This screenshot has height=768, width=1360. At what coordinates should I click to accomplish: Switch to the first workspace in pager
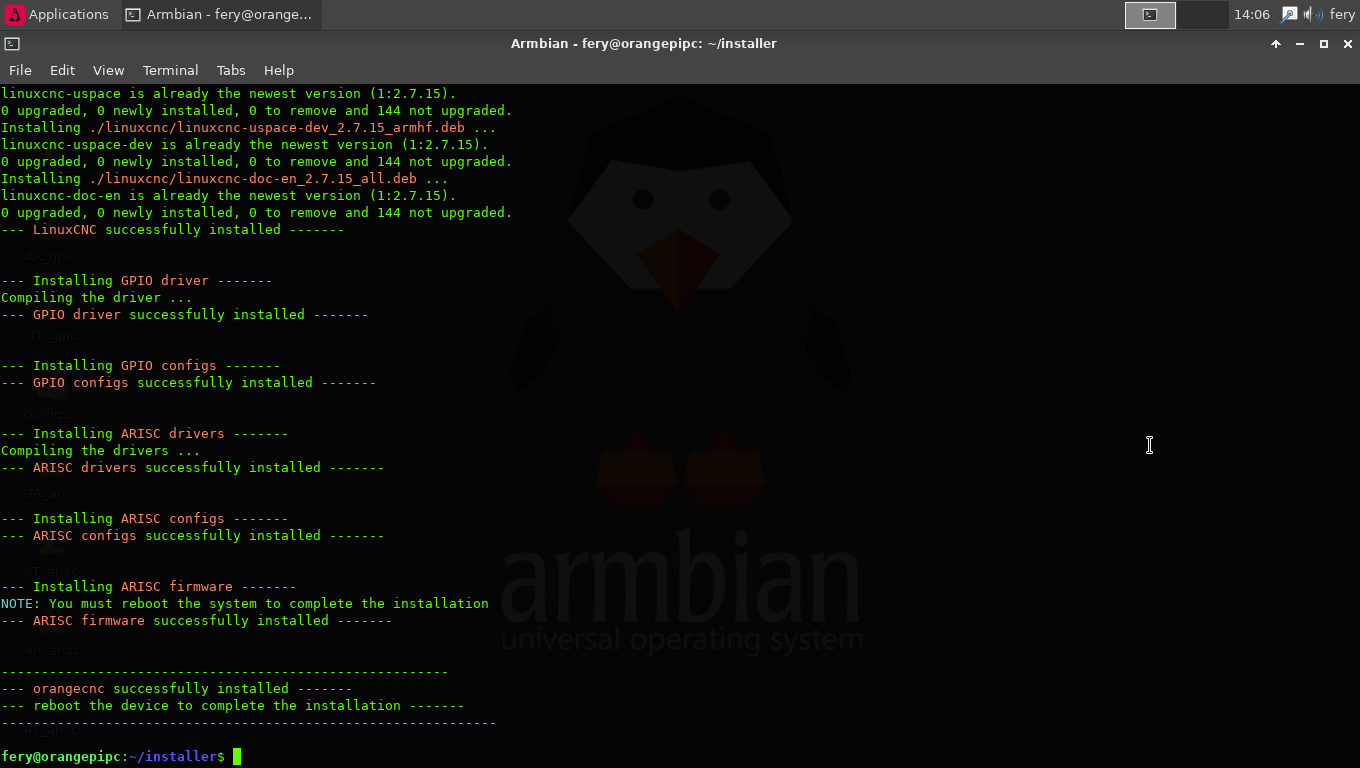point(1150,14)
